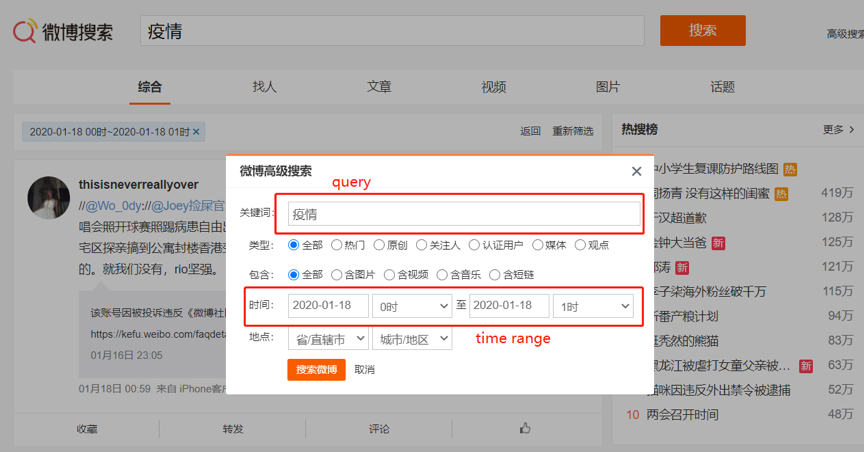Switch to the 找人 tab
864x452 pixels.
[264, 87]
